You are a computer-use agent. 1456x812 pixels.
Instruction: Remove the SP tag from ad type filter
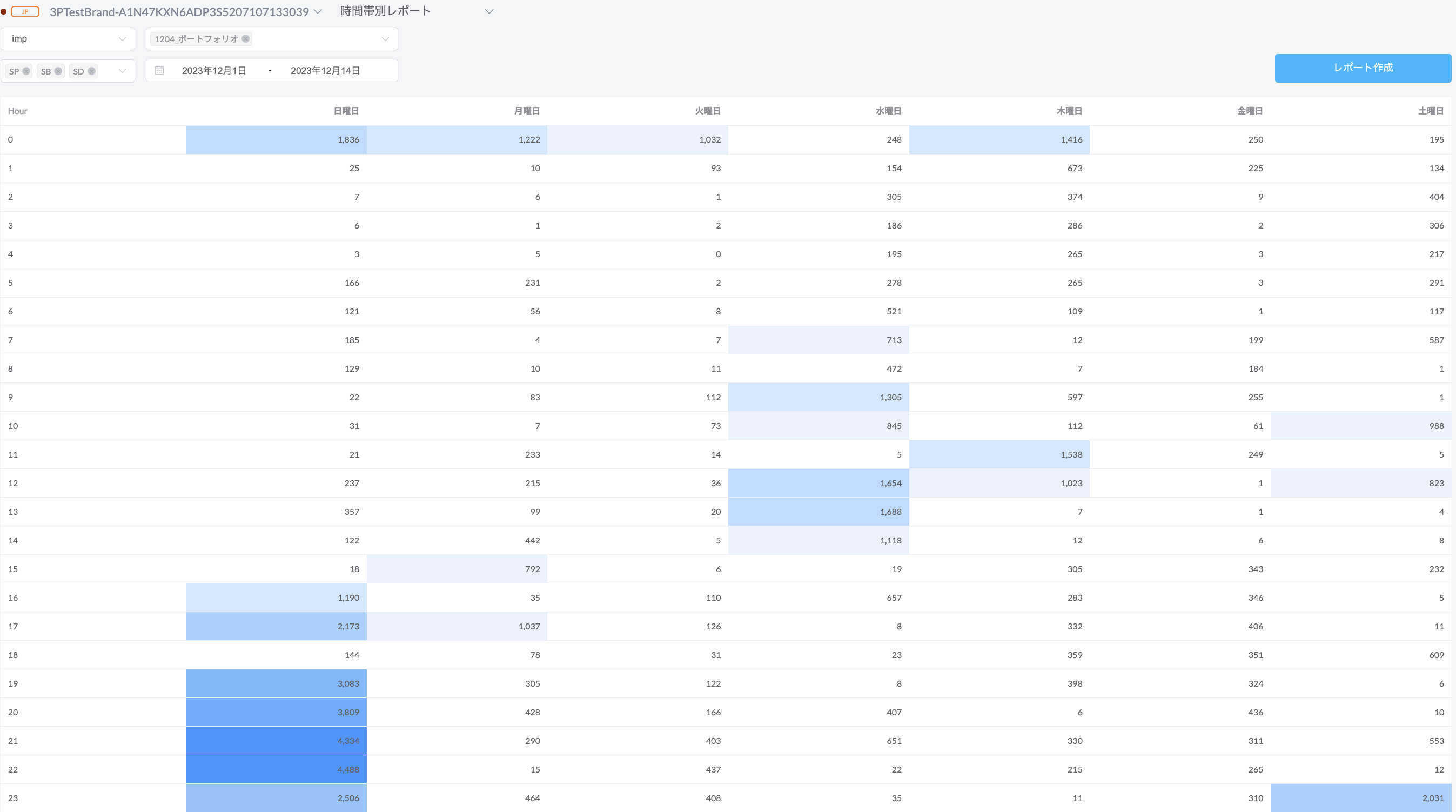click(x=26, y=71)
